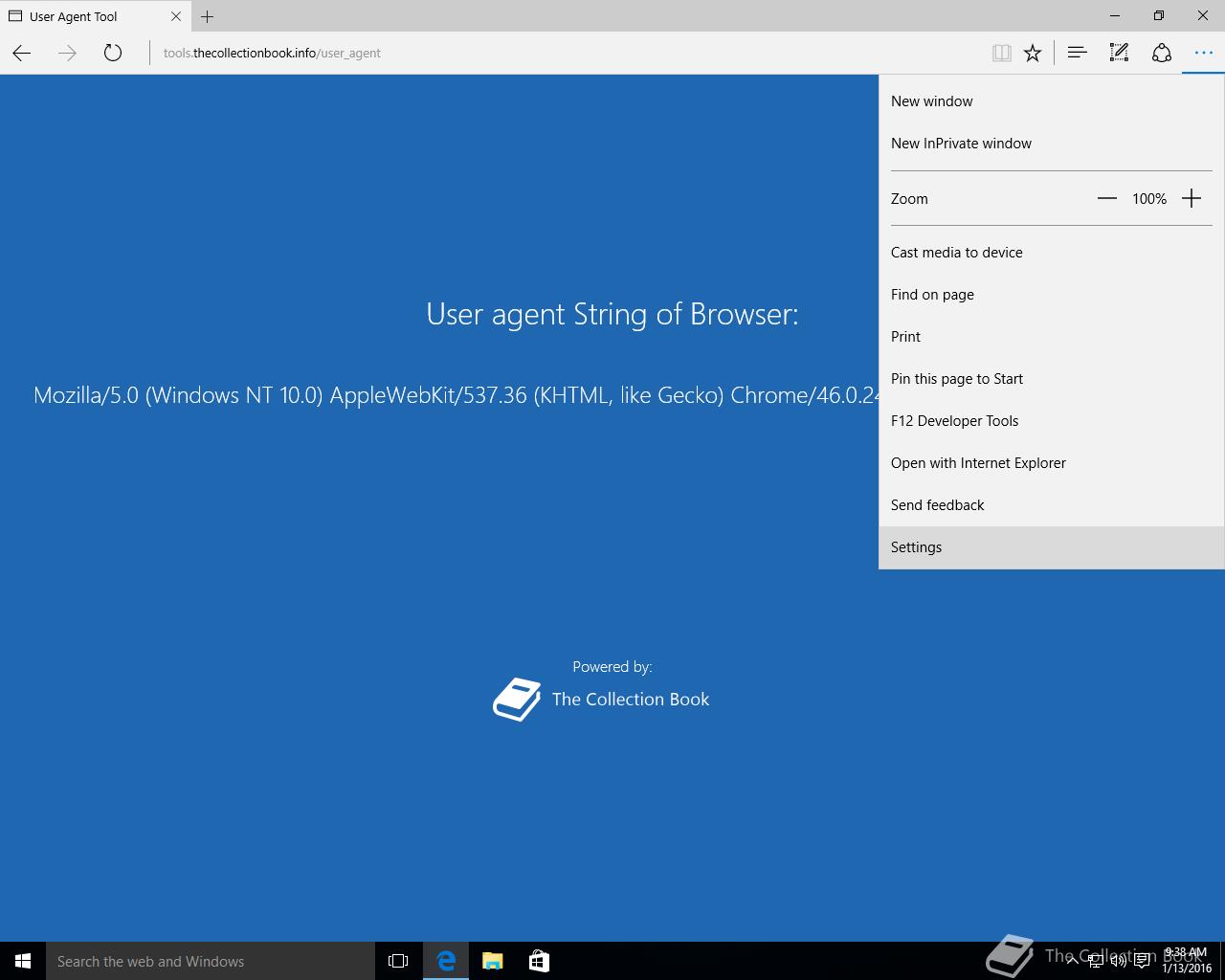1225x980 pixels.
Task: Increase zoom with plus button
Action: click(1192, 199)
